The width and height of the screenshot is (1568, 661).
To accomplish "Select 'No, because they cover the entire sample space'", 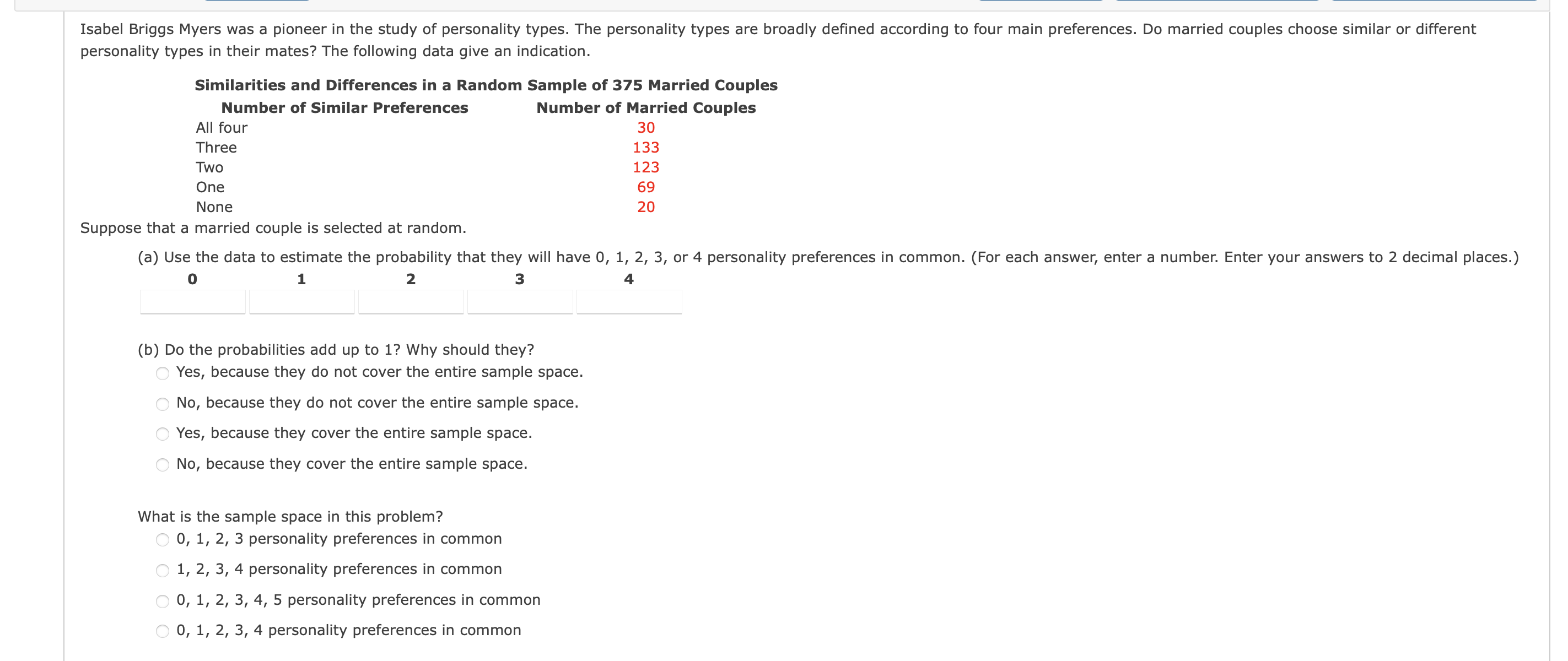I will click(163, 465).
